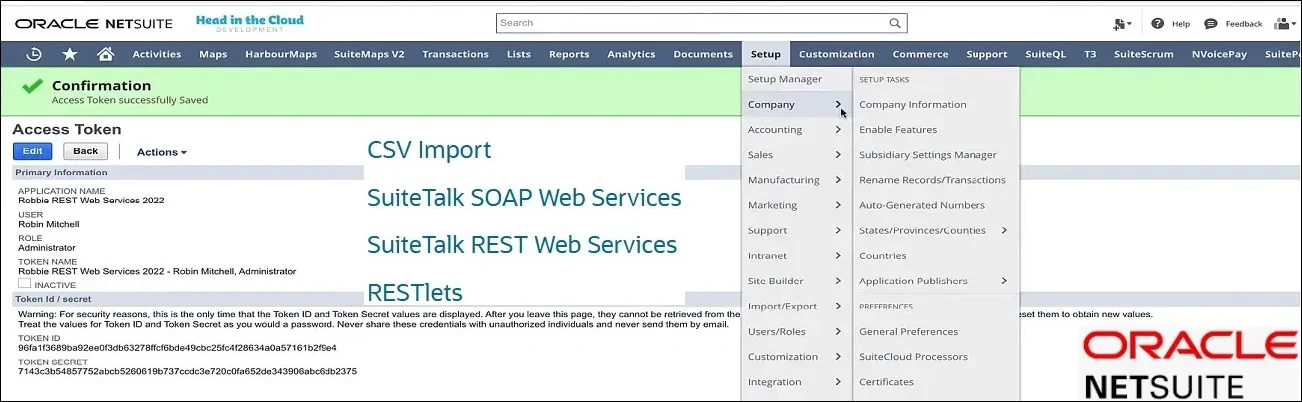Open Support in the top navigation bar

click(987, 54)
